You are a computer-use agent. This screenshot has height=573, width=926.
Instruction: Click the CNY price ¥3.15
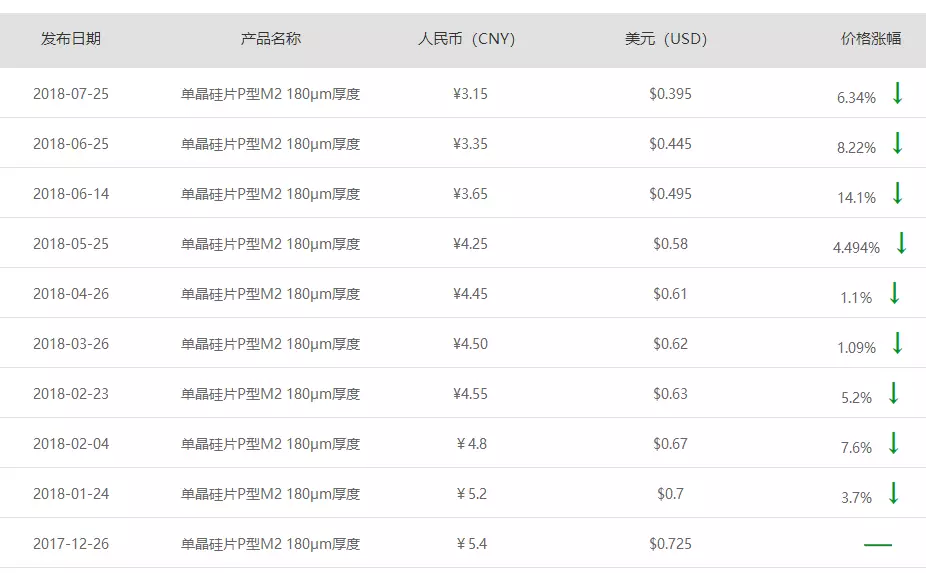(x=470, y=94)
